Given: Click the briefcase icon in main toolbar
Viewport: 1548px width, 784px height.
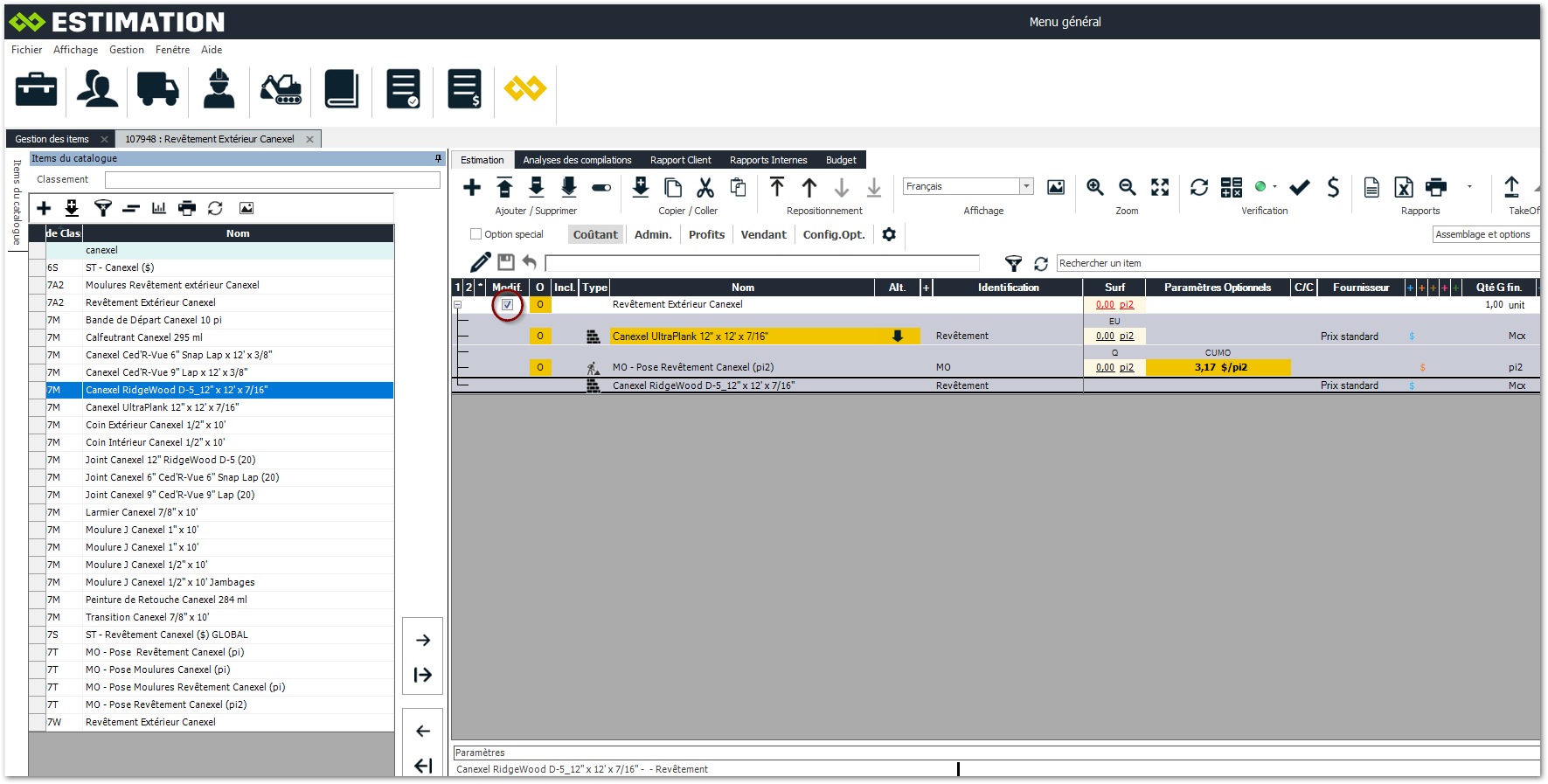Looking at the screenshot, I should click(x=36, y=89).
